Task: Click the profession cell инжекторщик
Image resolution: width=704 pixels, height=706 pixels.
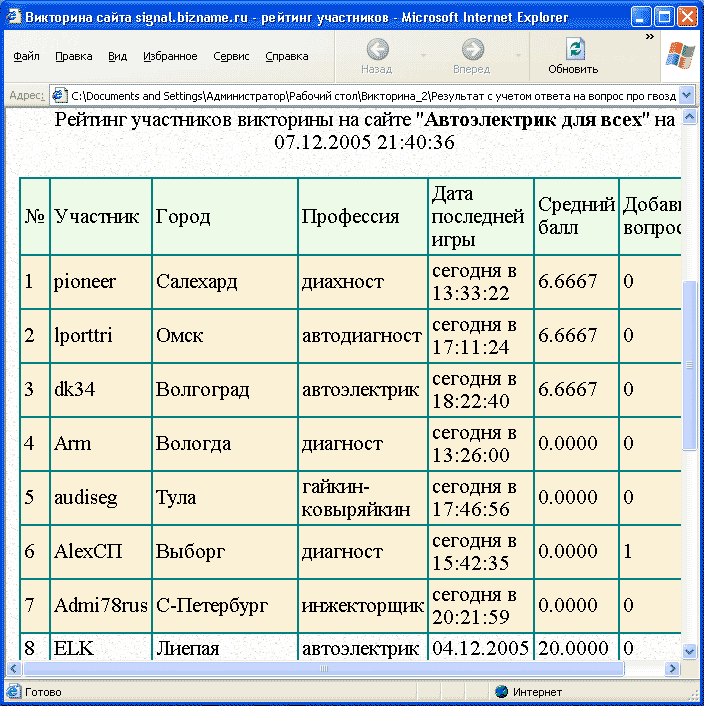Action: click(x=363, y=606)
